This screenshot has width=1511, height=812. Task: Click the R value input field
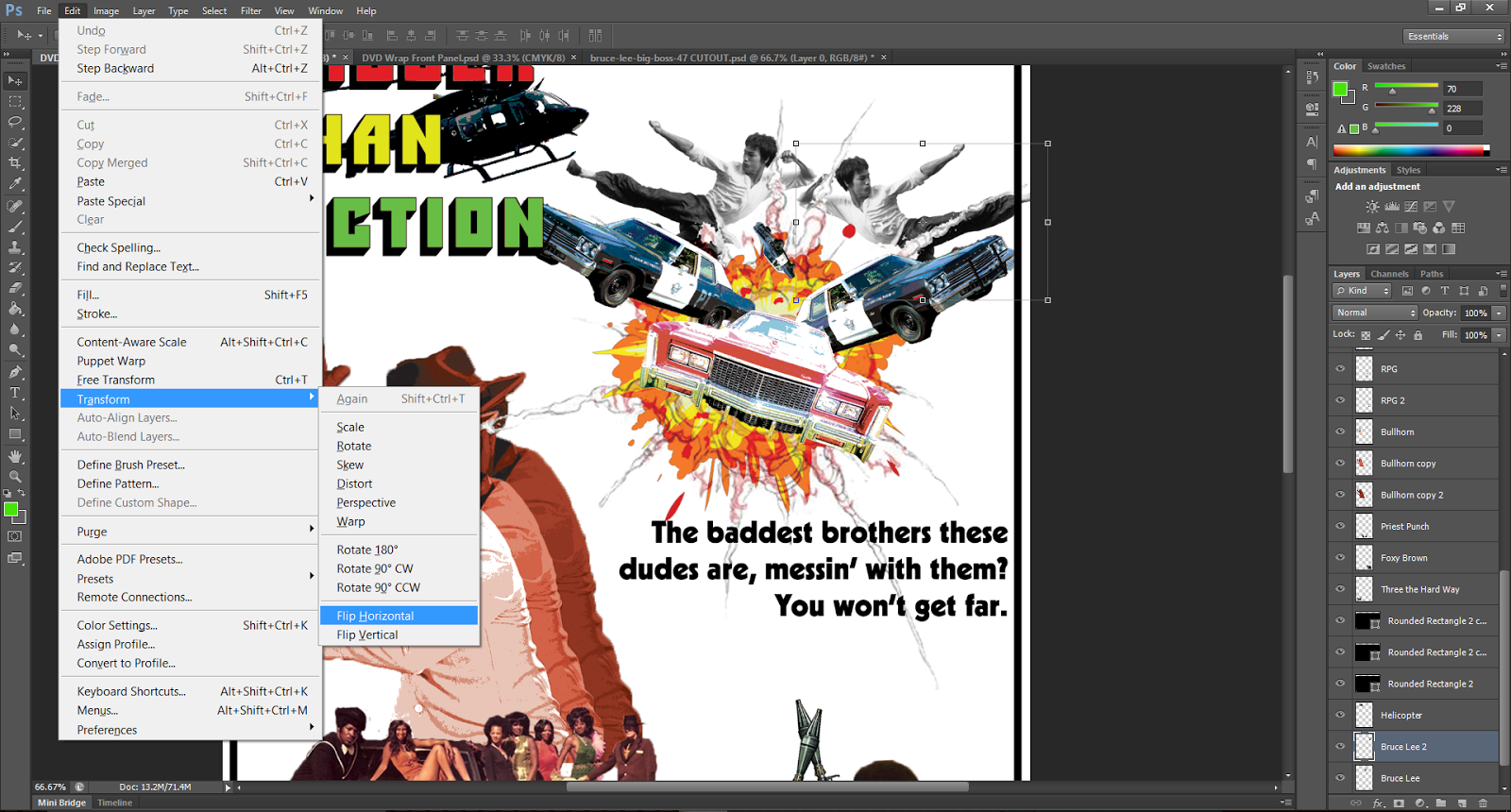tap(1463, 89)
